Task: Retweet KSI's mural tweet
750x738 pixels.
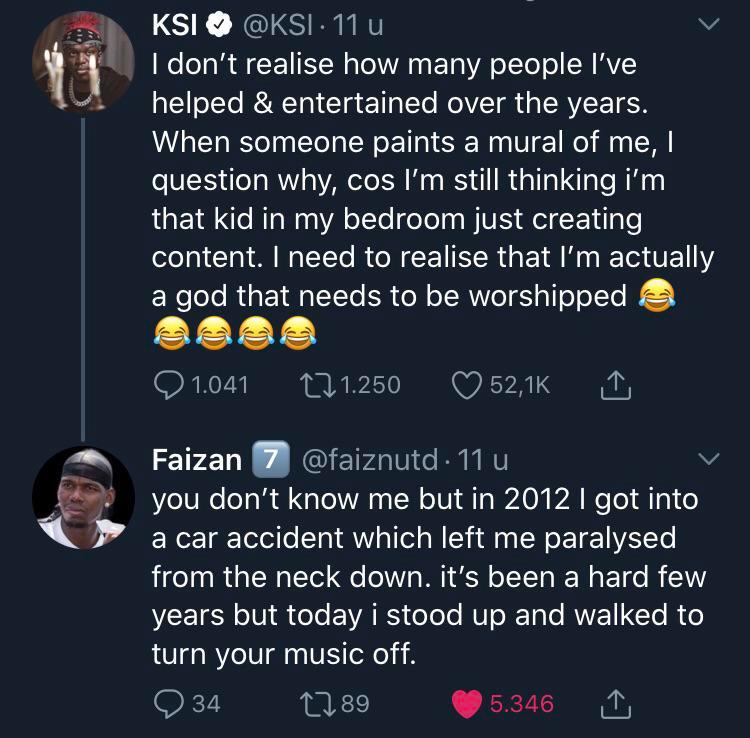Action: pyautogui.click(x=313, y=385)
